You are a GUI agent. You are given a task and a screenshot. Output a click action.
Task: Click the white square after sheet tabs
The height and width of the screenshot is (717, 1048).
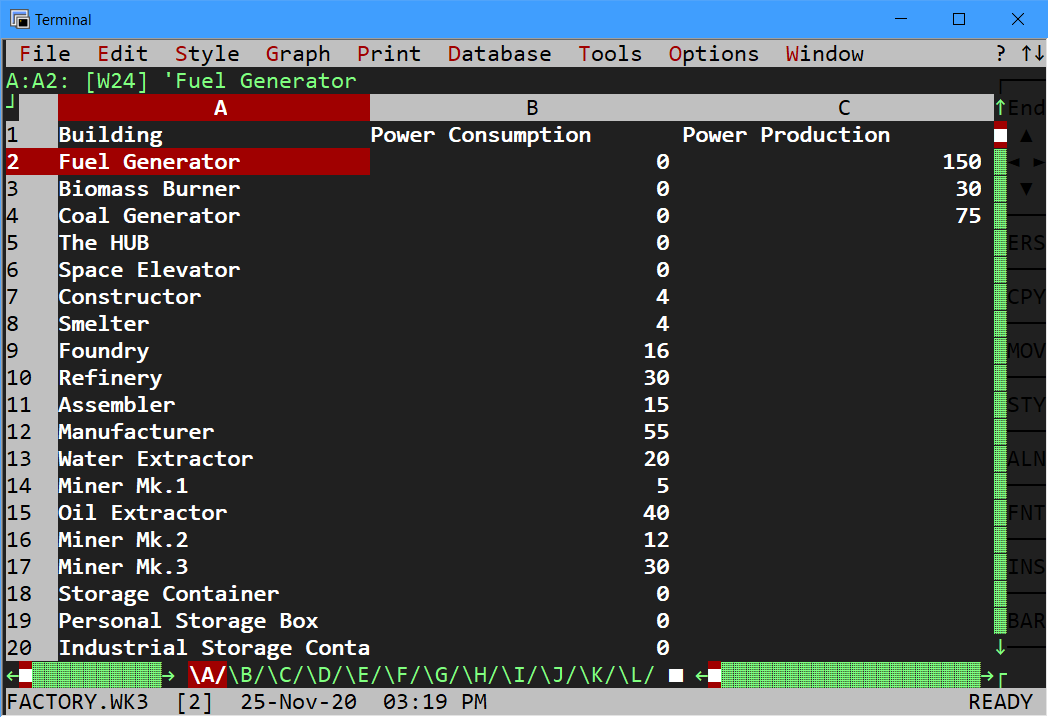(676, 676)
